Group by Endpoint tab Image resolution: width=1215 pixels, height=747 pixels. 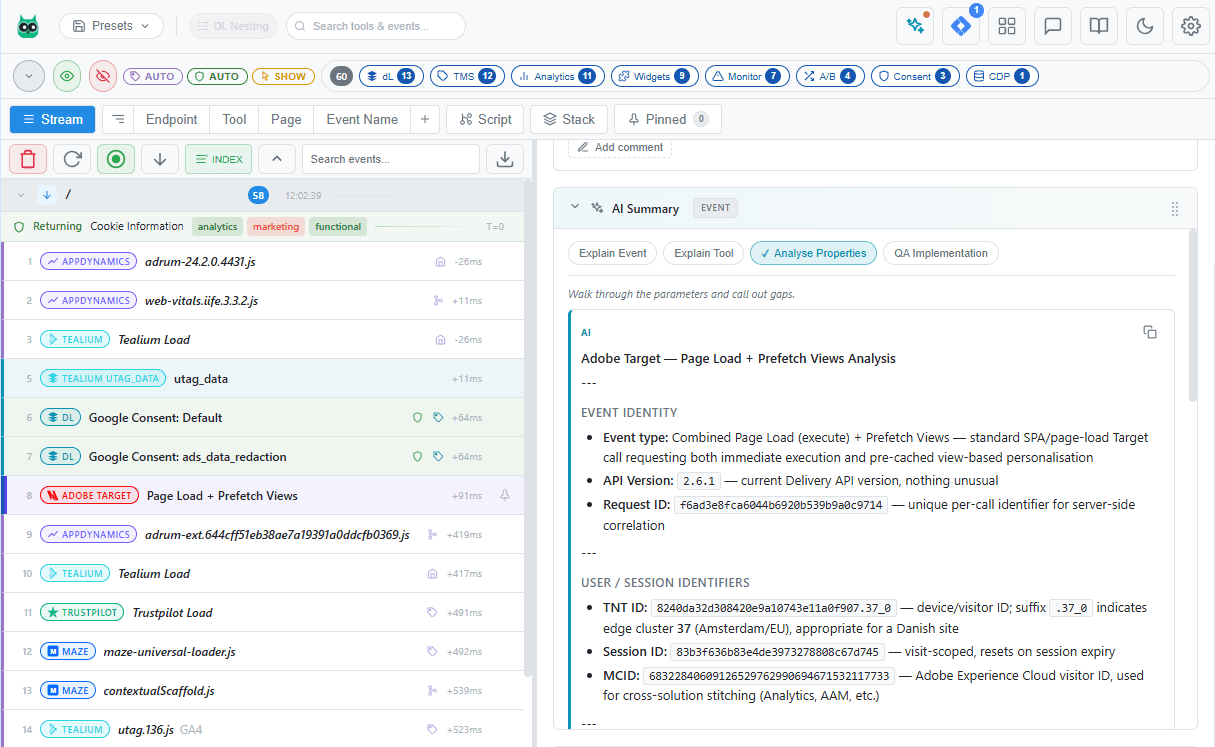pyautogui.click(x=172, y=119)
